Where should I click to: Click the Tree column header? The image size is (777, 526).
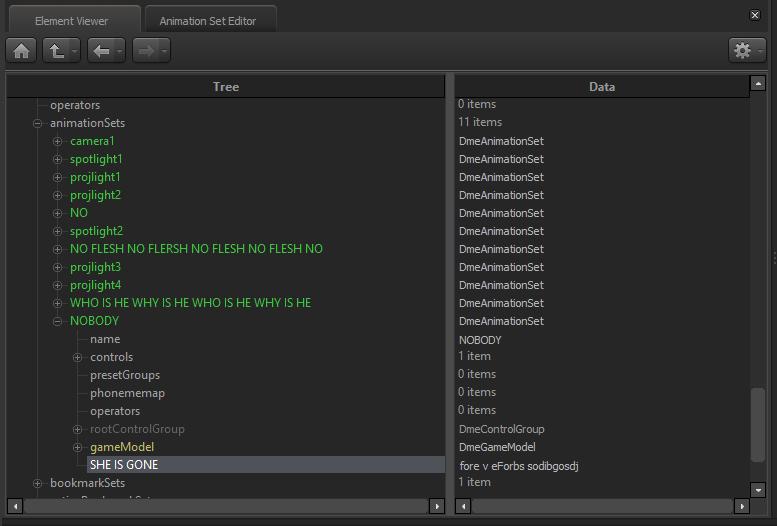(x=226, y=87)
